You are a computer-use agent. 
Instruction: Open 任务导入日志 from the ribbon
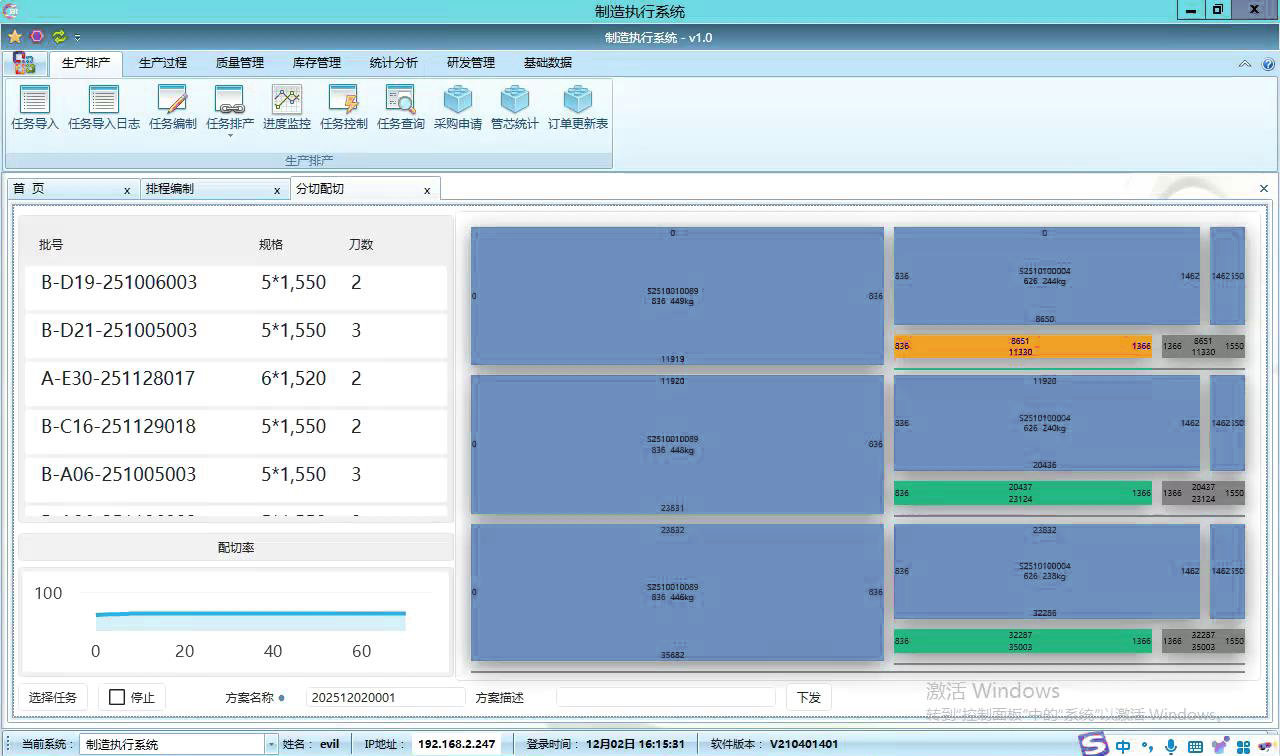(104, 101)
